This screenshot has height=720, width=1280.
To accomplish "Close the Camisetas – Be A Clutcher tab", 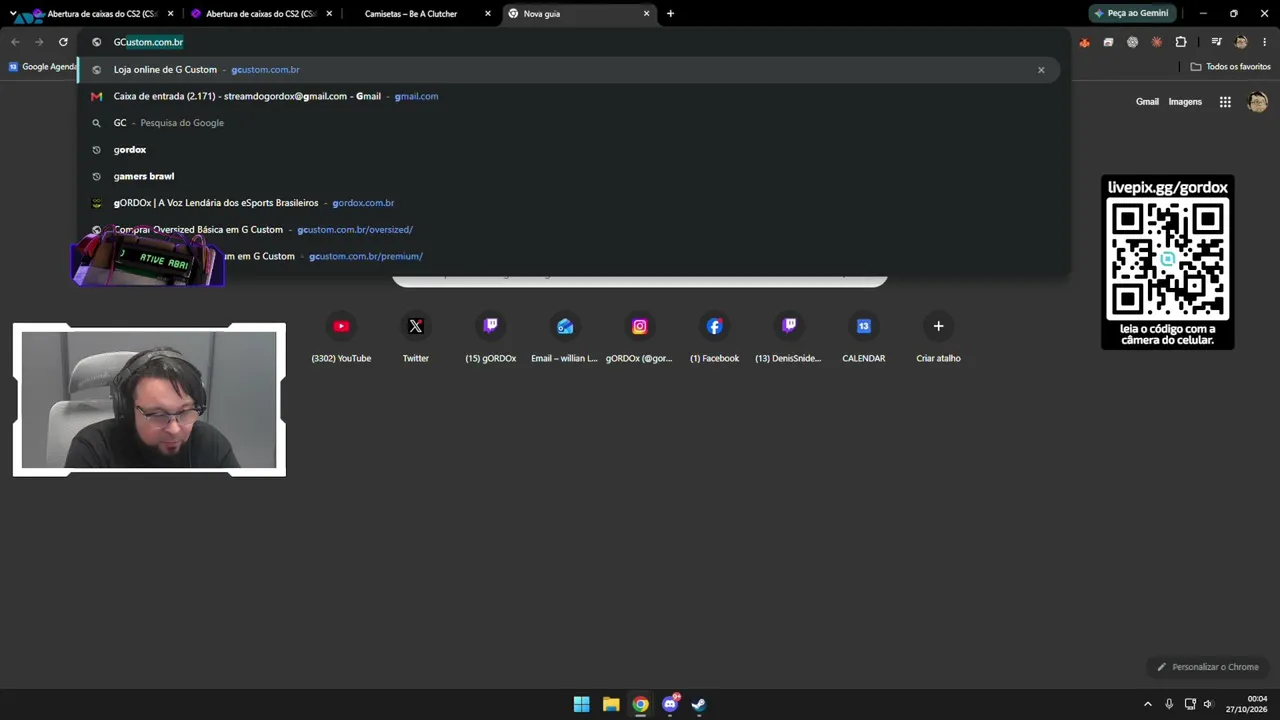I will [x=488, y=14].
